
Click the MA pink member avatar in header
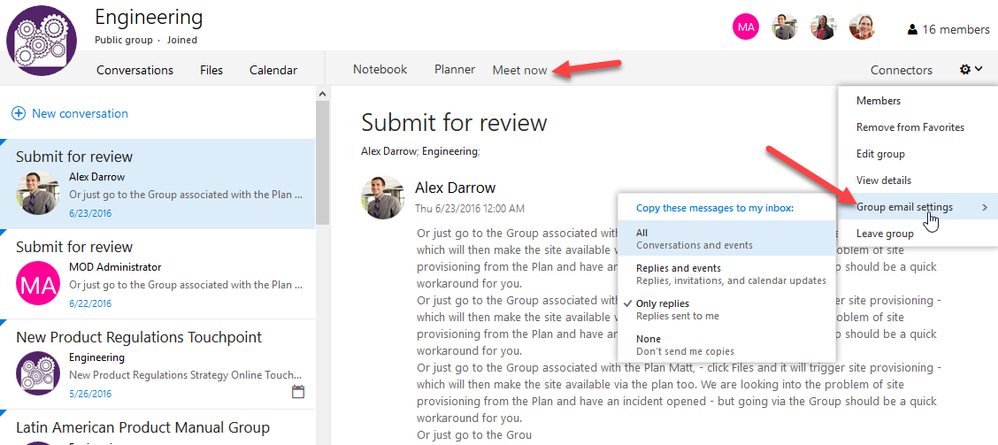(746, 27)
